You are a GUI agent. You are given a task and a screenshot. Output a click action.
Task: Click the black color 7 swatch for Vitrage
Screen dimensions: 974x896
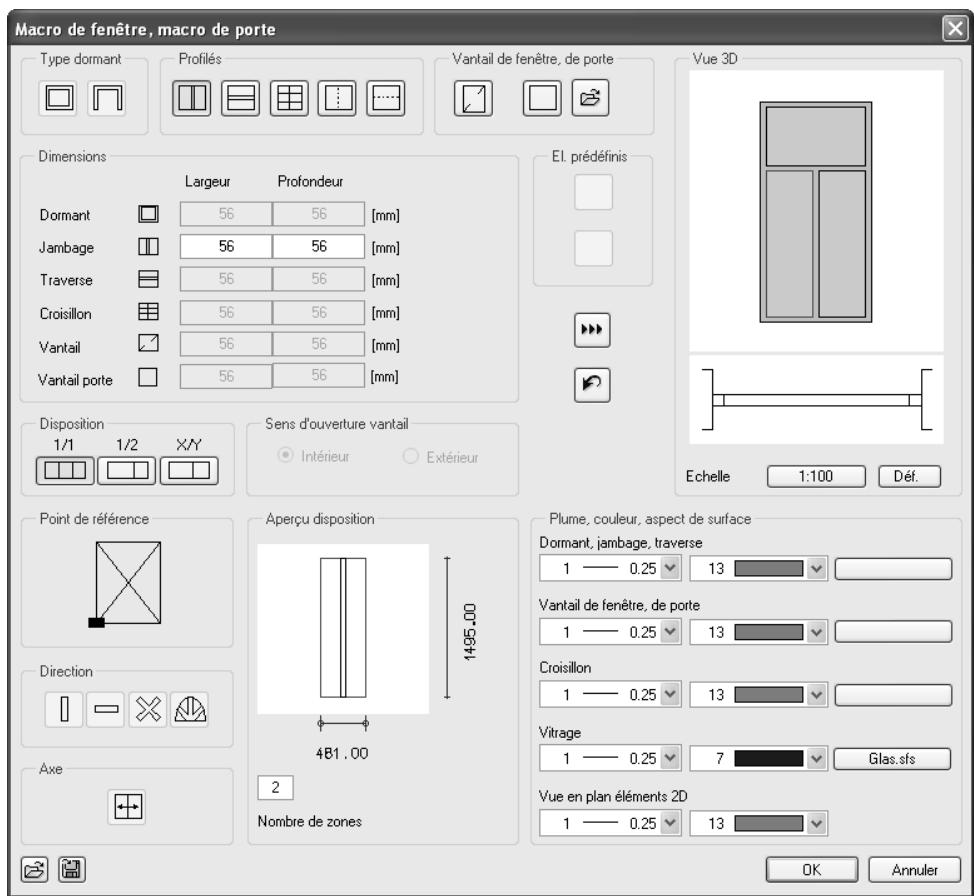pyautogui.click(x=768, y=759)
